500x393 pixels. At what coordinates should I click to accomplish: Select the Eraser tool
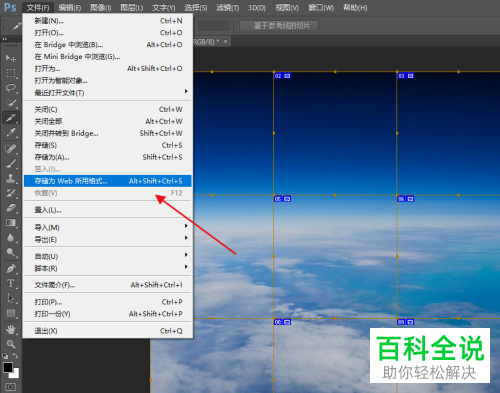pyautogui.click(x=11, y=208)
